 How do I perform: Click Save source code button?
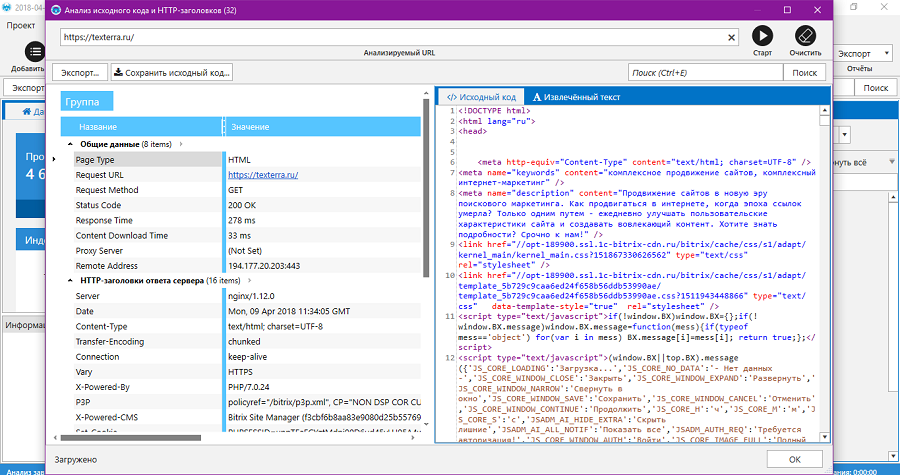(x=172, y=73)
